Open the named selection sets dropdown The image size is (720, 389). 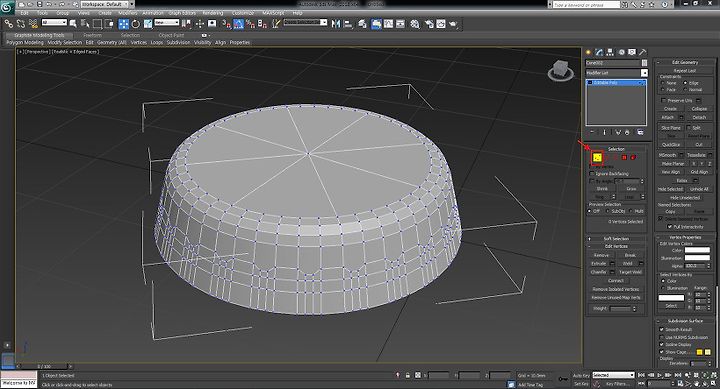tap(305, 23)
